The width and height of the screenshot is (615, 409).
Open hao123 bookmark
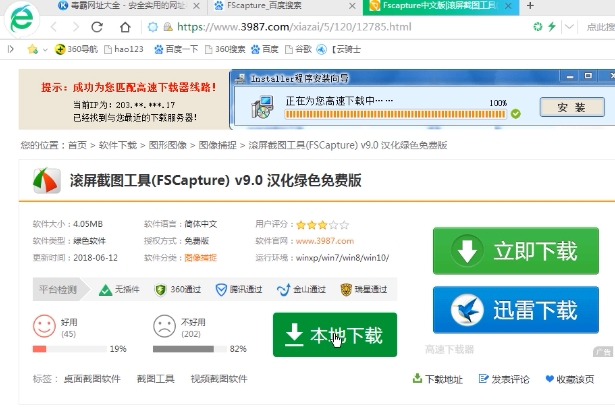pos(124,49)
